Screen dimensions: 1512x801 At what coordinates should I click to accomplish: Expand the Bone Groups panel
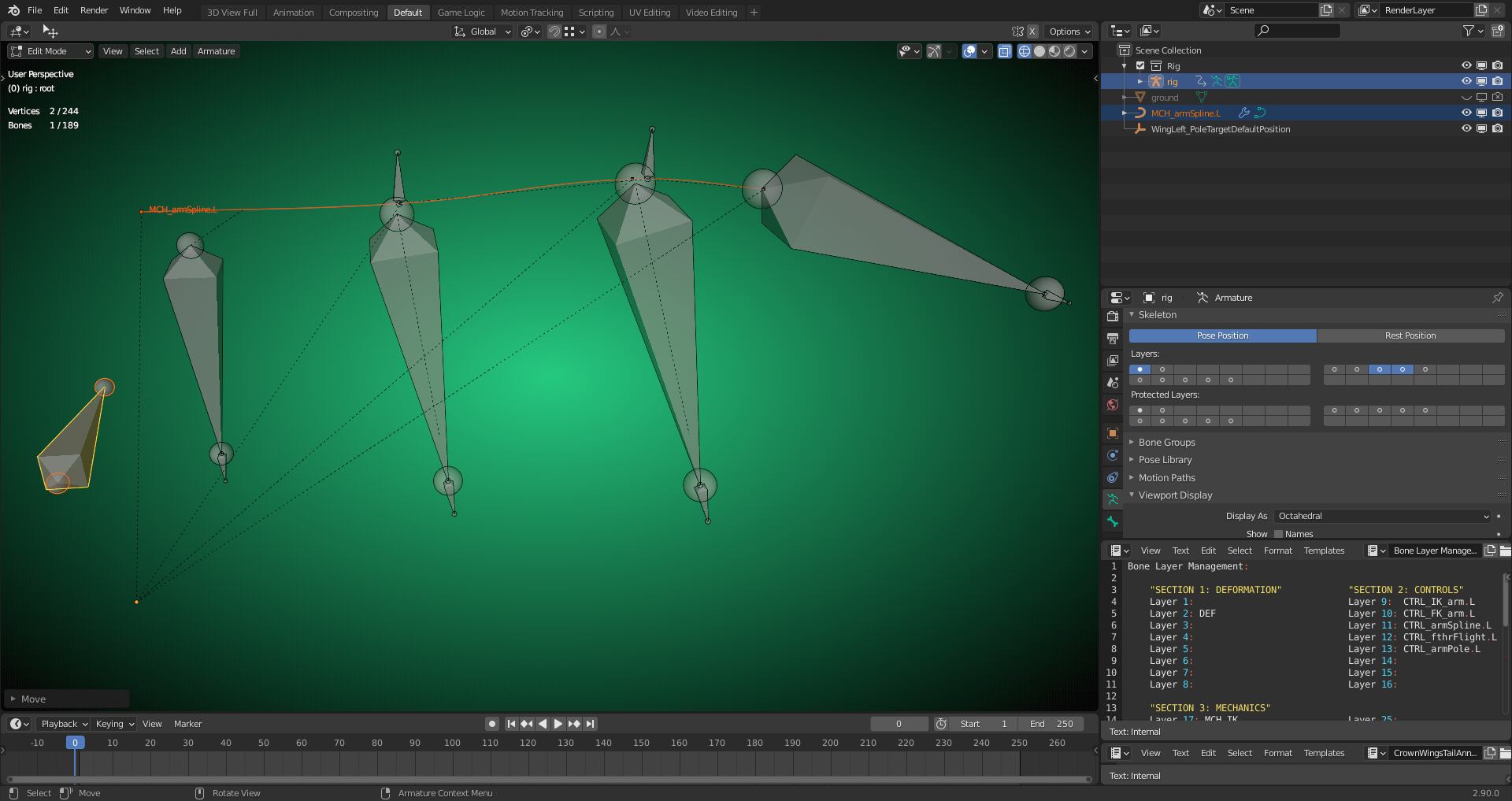tap(1166, 442)
